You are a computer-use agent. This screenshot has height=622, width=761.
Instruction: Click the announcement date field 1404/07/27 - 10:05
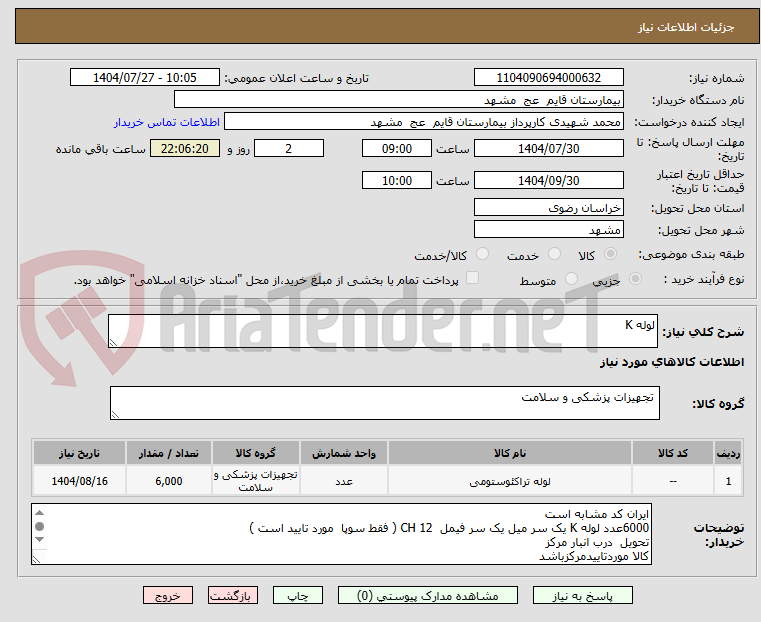point(145,78)
